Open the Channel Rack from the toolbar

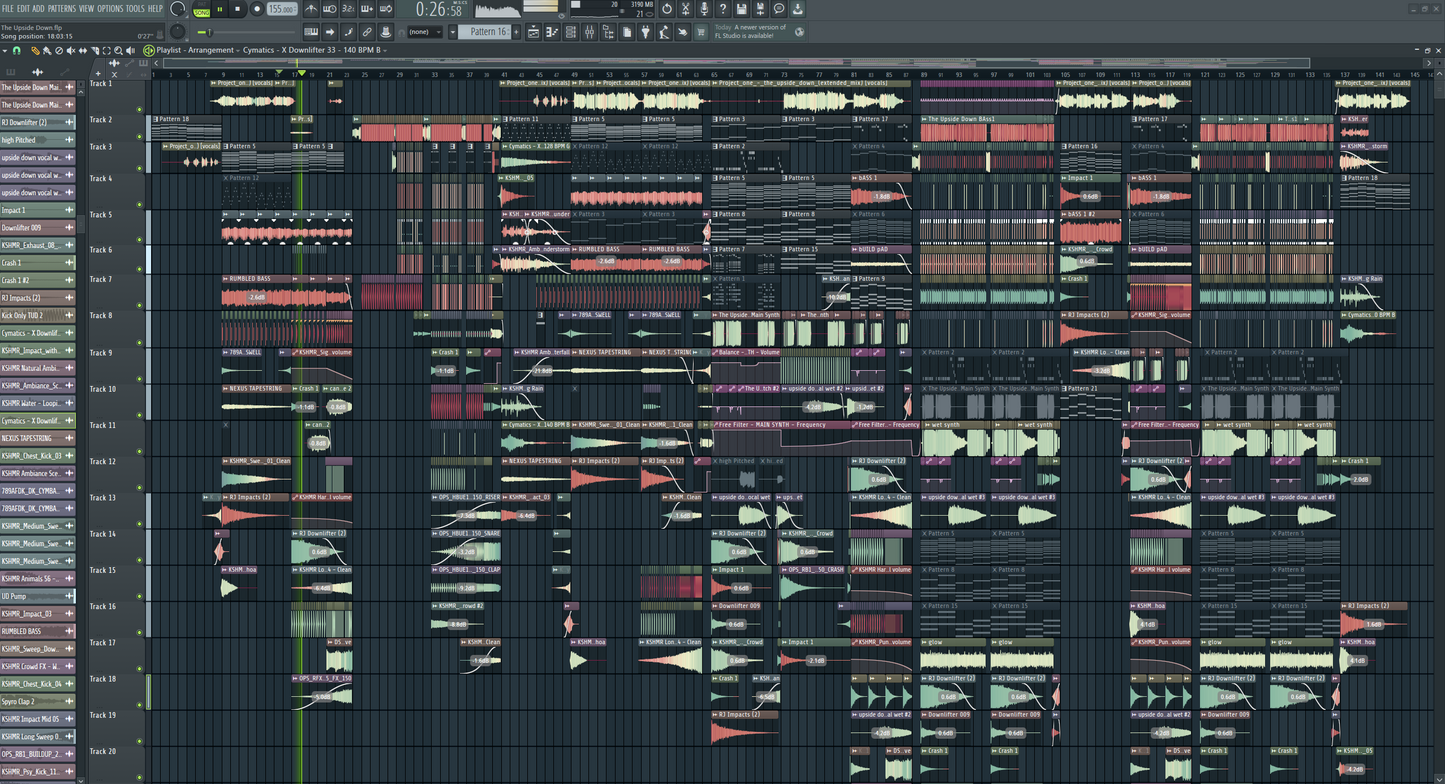571,31
